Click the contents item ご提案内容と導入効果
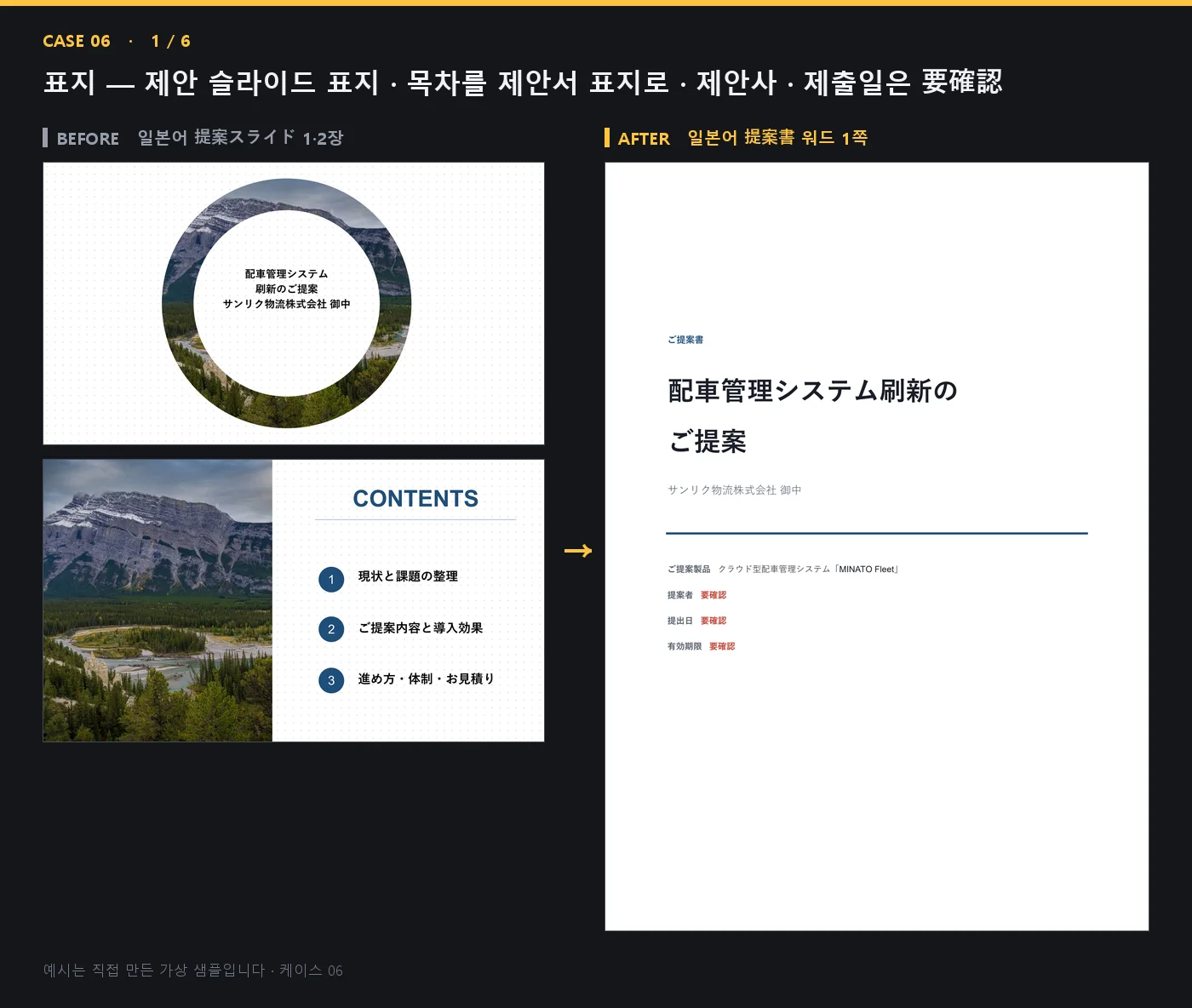1192x1008 pixels. 421,627
